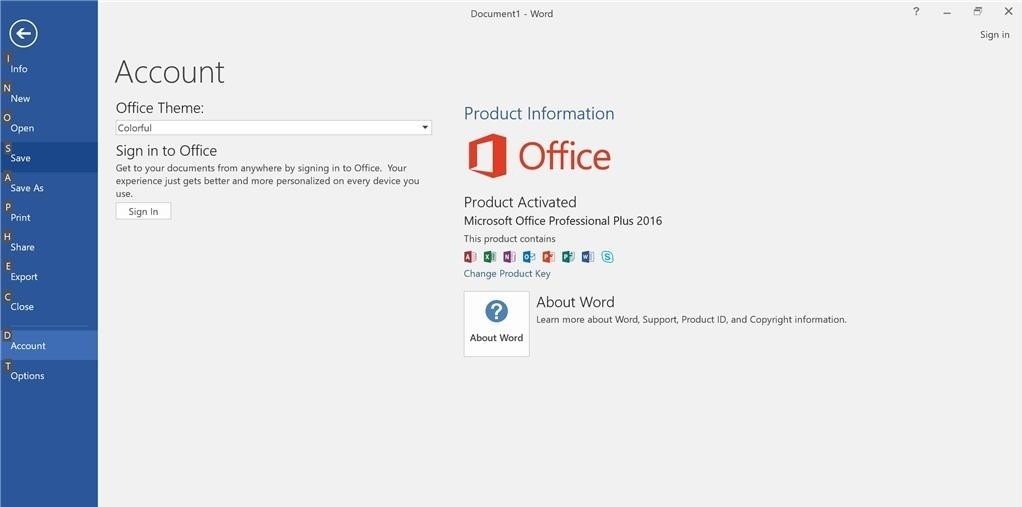
Task: Click the Sign In button under Sign in to Office
Action: click(x=143, y=211)
